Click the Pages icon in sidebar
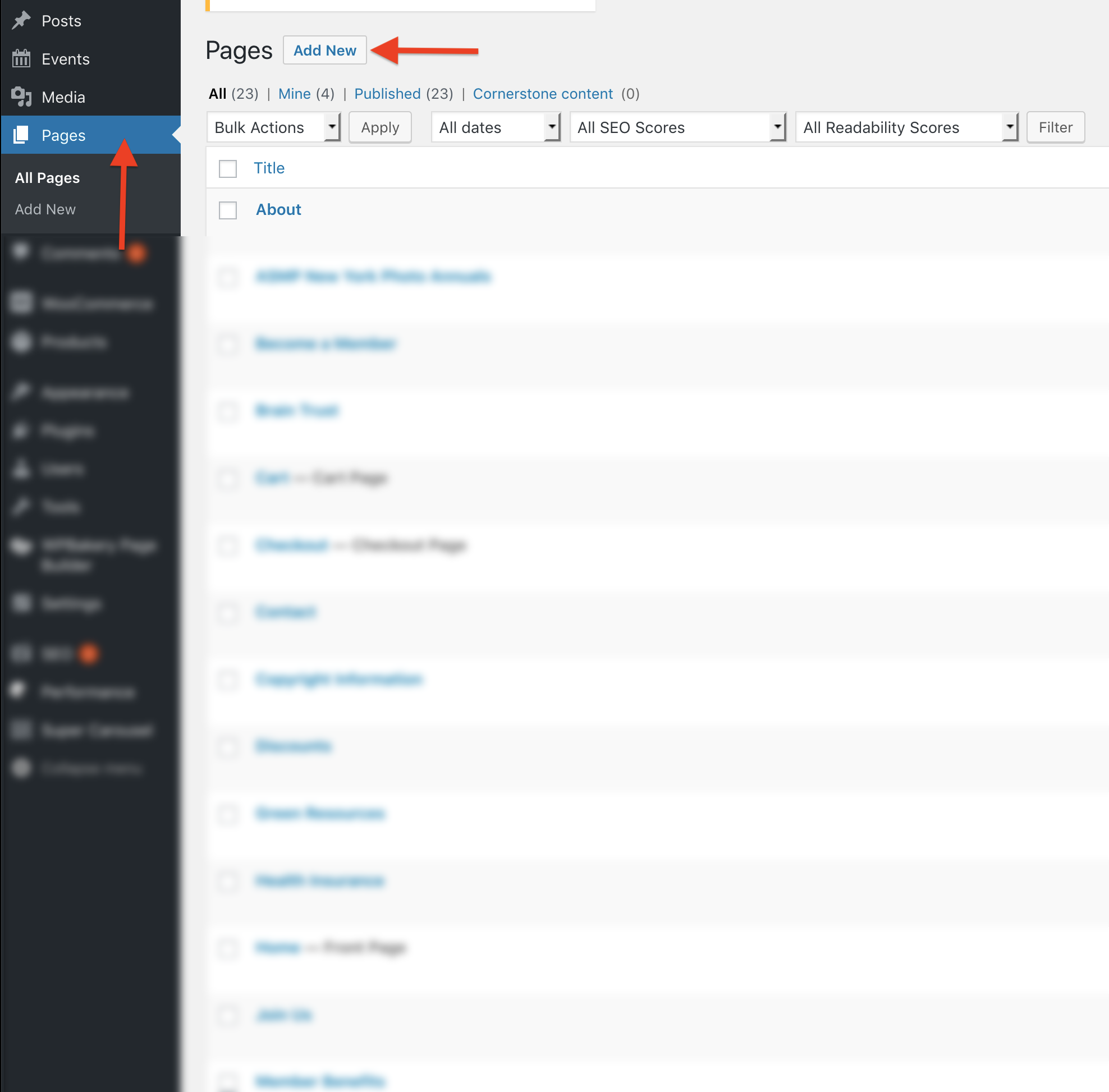 click(21, 135)
